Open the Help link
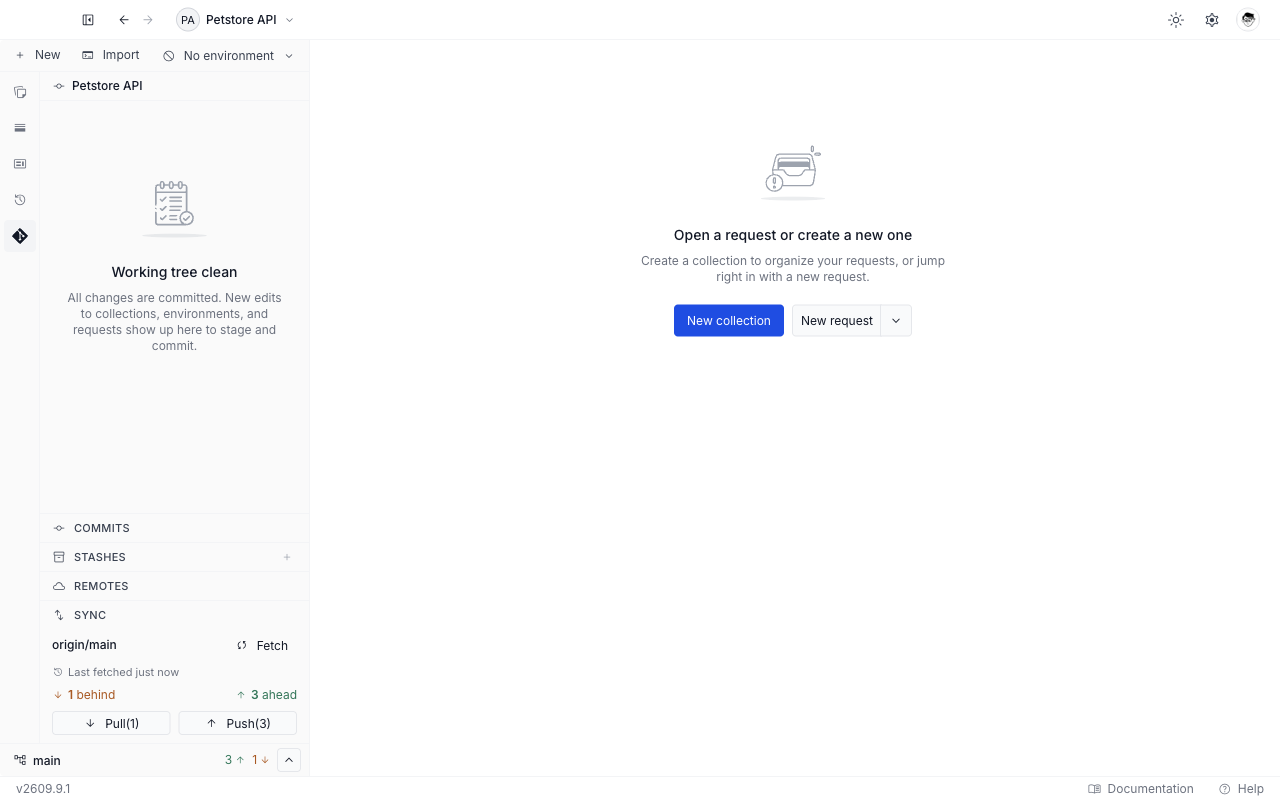 (x=1241, y=789)
